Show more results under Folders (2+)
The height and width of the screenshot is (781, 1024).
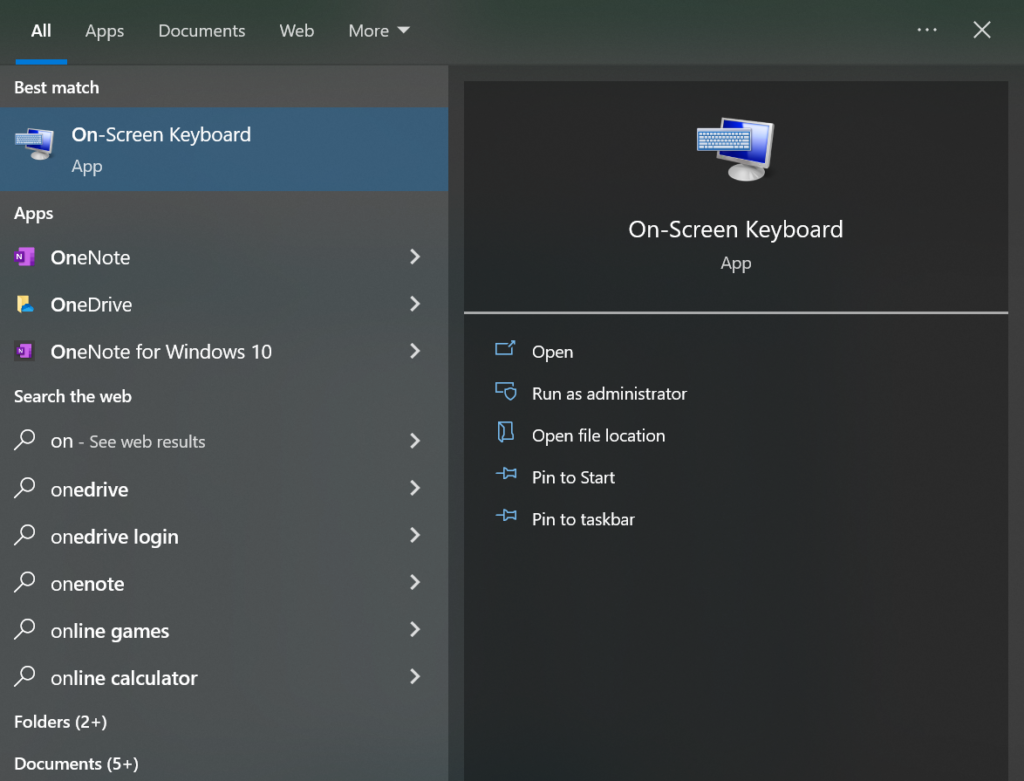60,721
